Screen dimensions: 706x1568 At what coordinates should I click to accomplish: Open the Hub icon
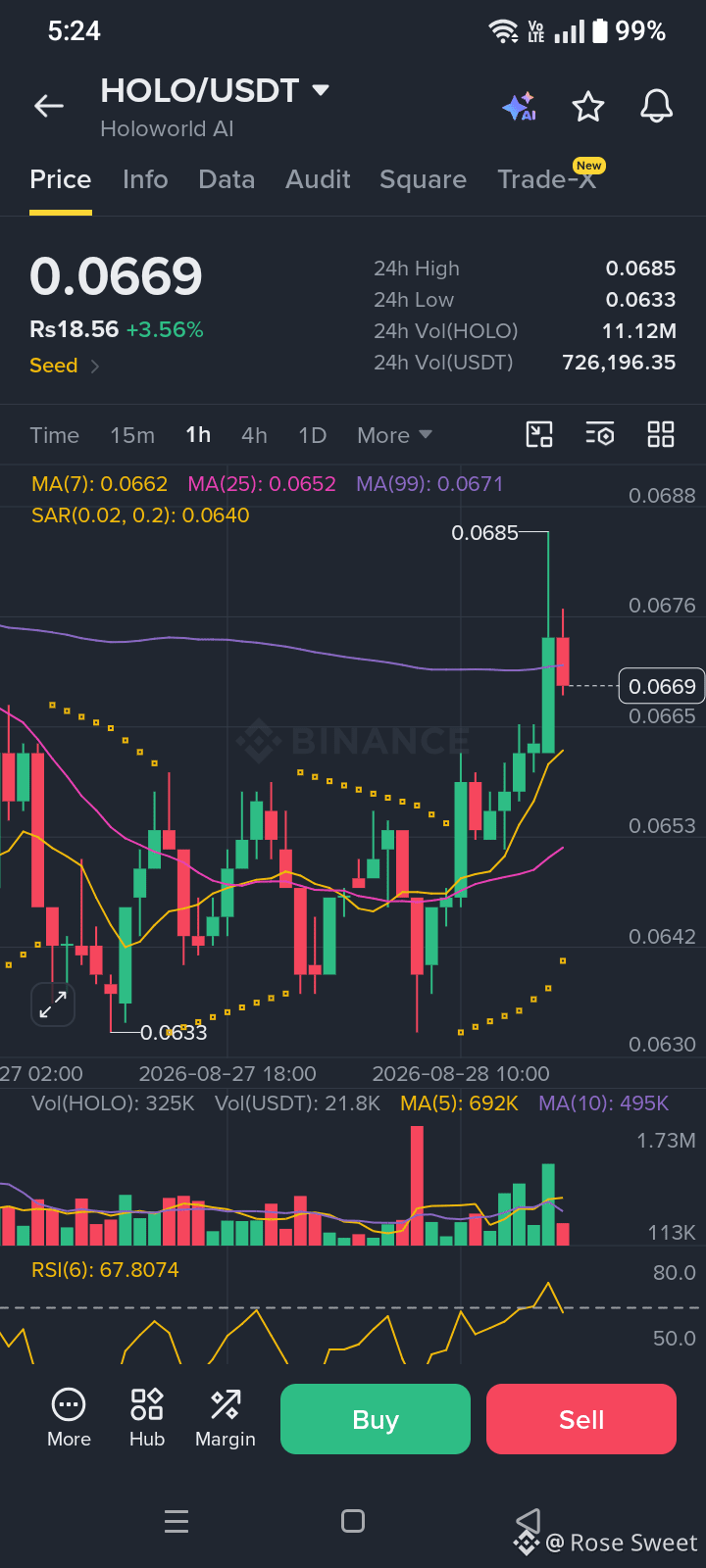click(147, 1418)
